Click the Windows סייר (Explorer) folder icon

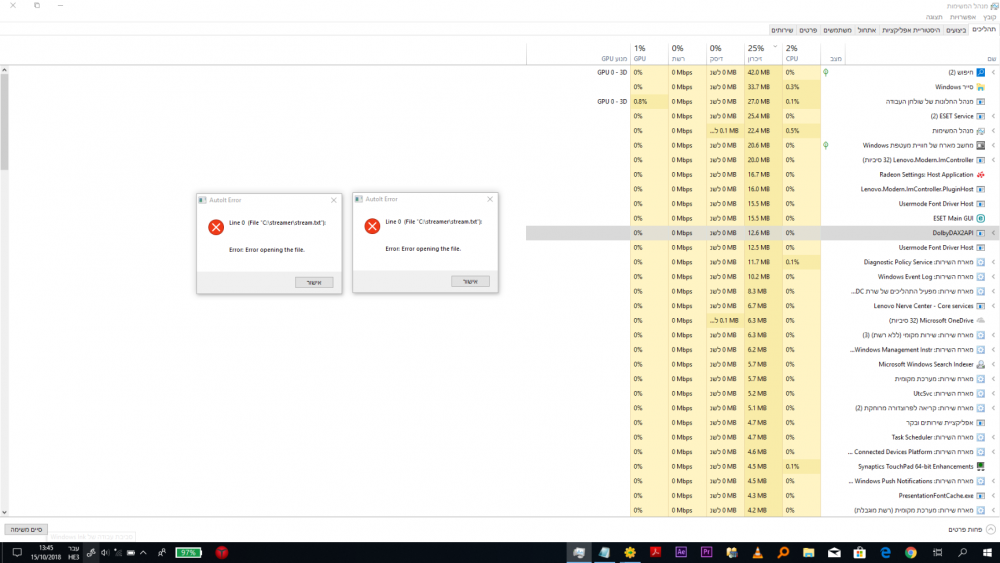(x=980, y=87)
